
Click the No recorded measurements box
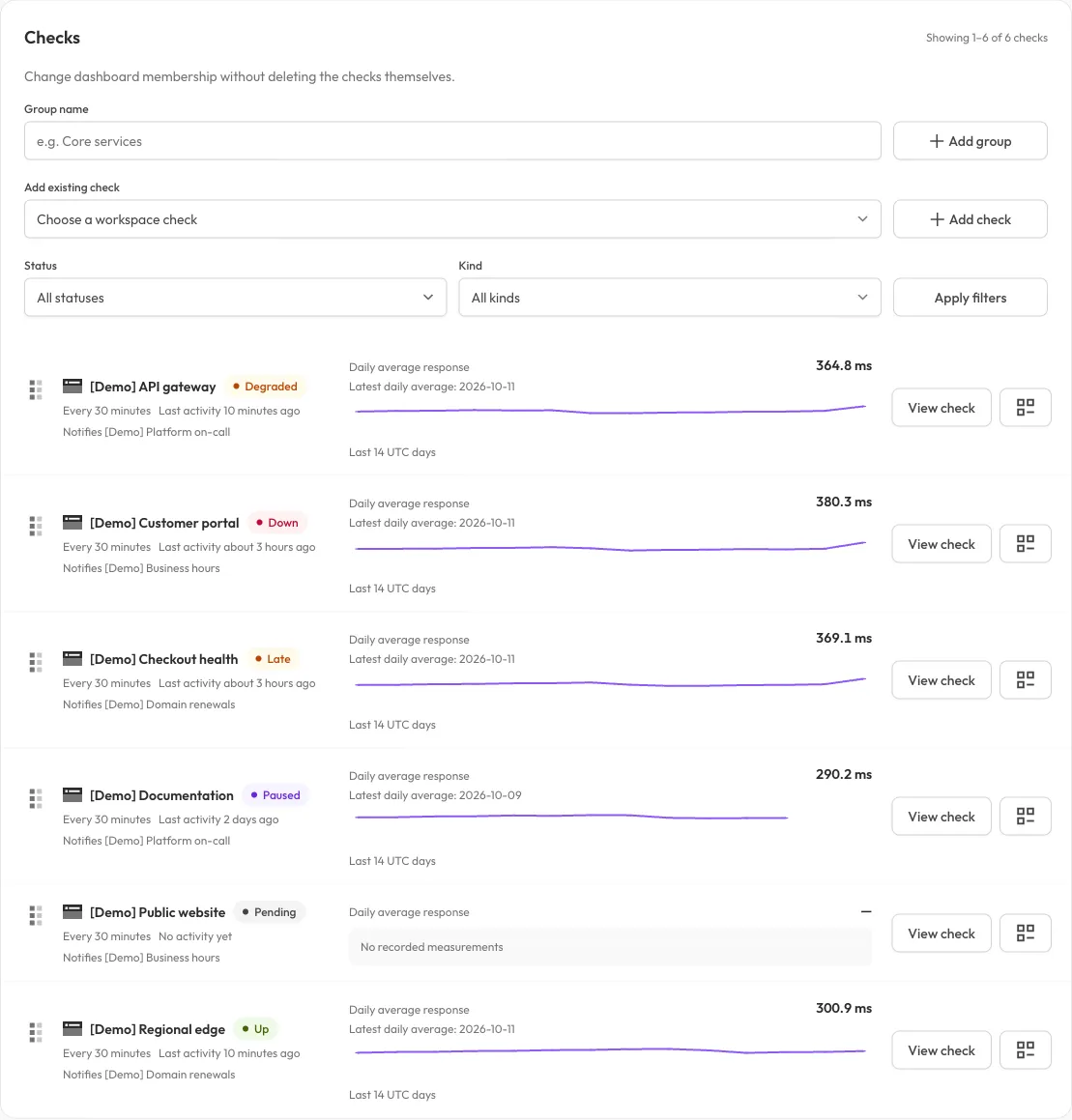coord(610,947)
